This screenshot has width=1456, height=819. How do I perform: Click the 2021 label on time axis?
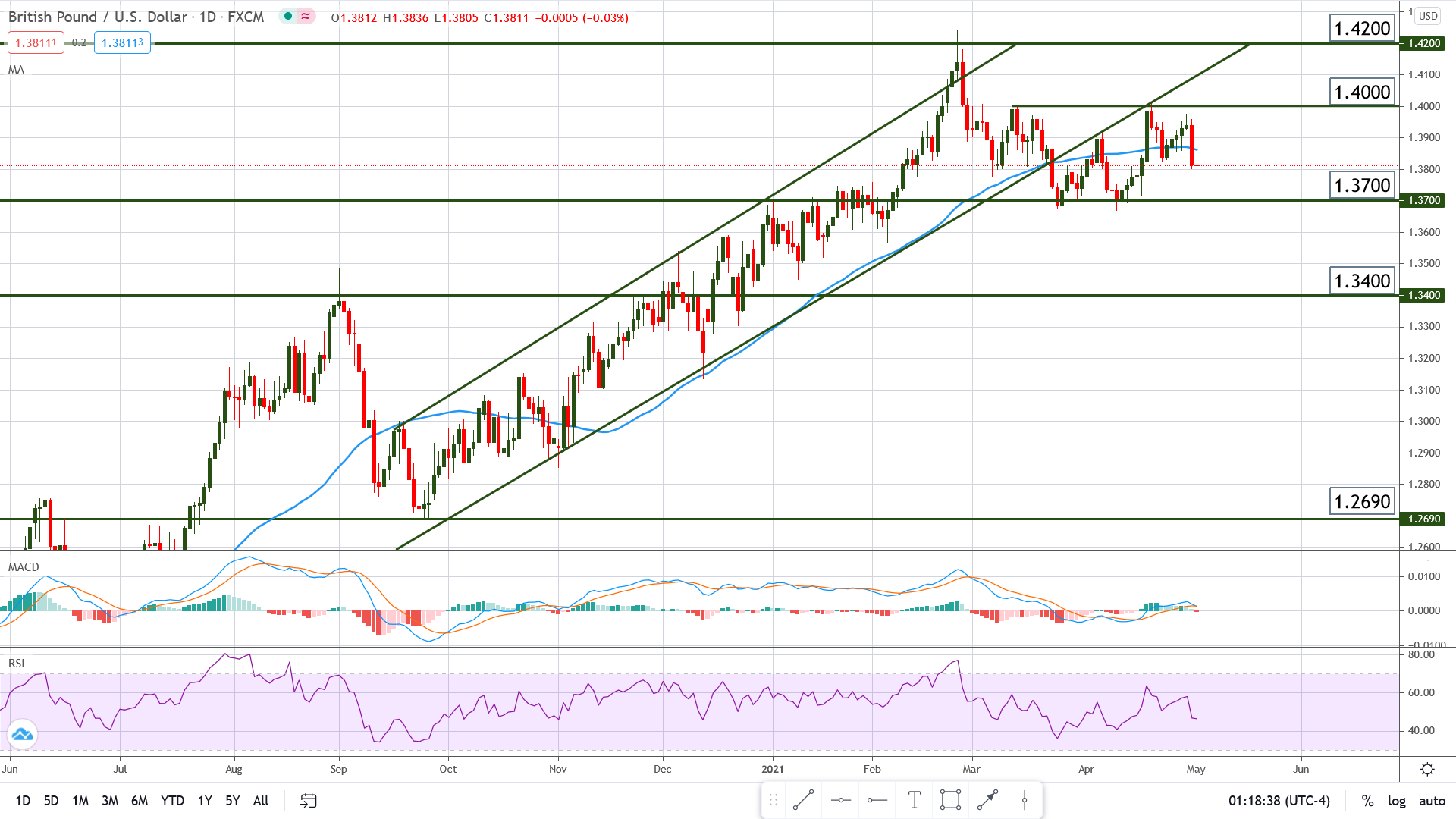[773, 769]
